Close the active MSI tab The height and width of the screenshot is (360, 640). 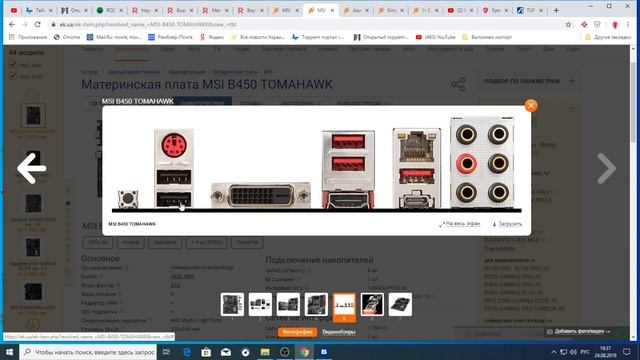click(x=332, y=10)
